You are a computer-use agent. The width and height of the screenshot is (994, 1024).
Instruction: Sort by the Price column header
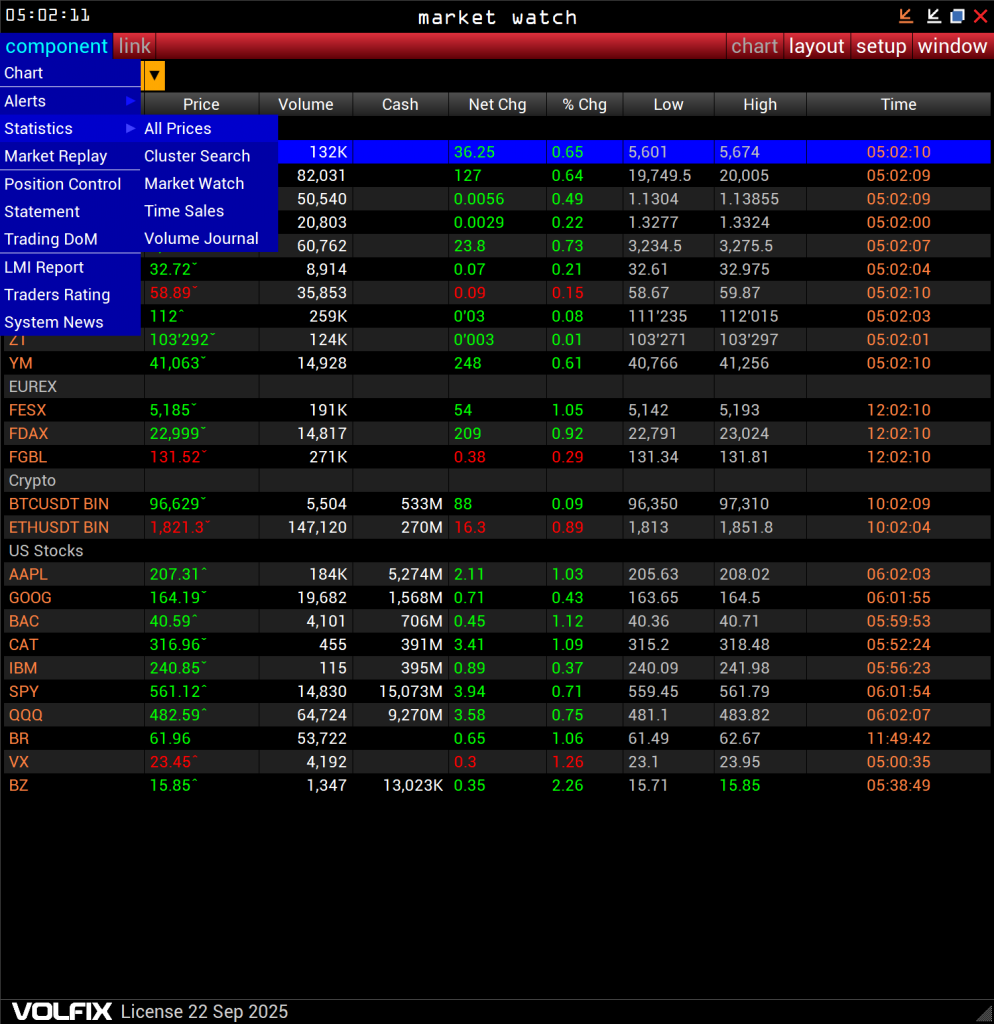click(201, 104)
